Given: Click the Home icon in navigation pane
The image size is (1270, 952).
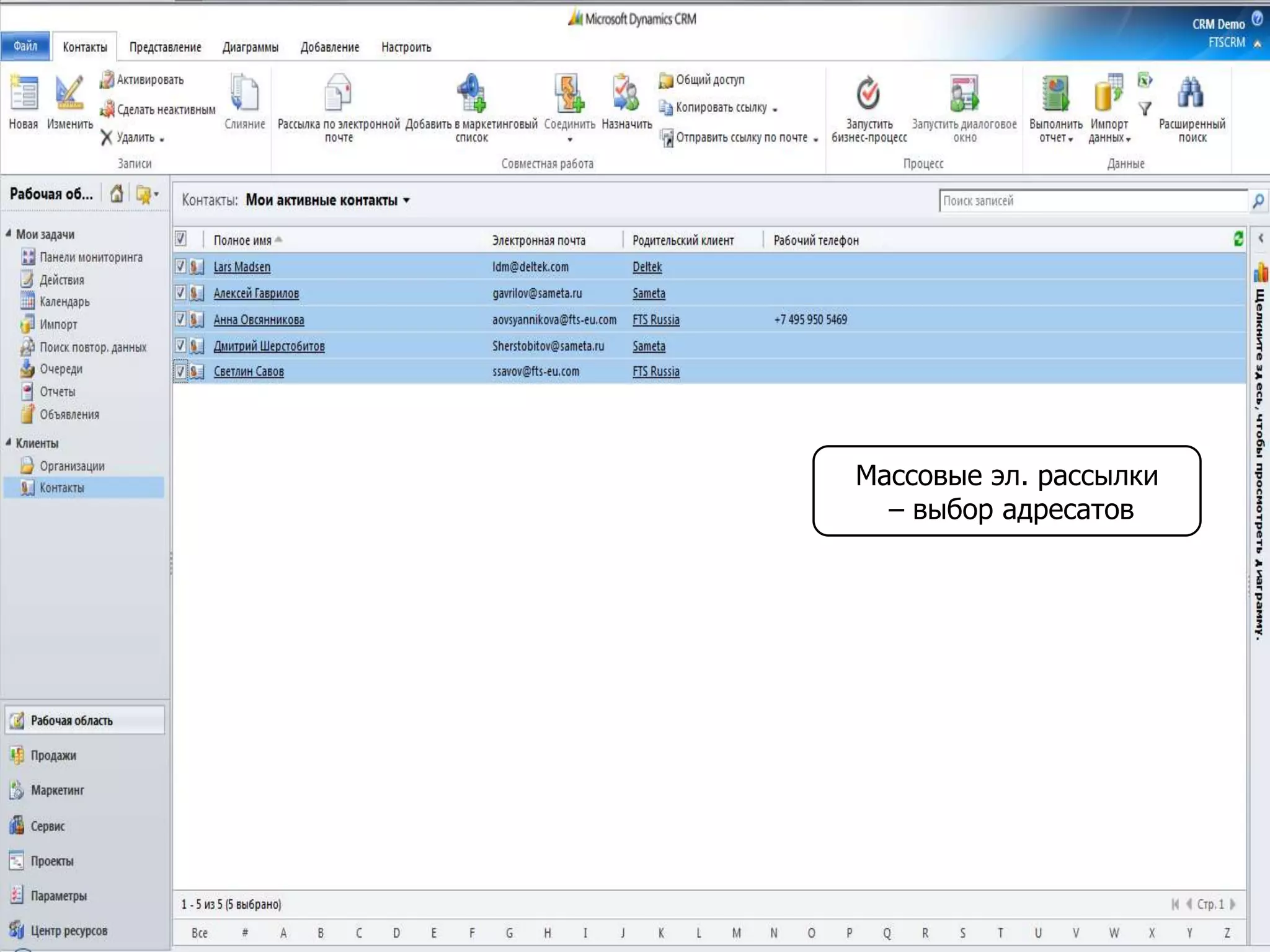Looking at the screenshot, I should (x=116, y=195).
